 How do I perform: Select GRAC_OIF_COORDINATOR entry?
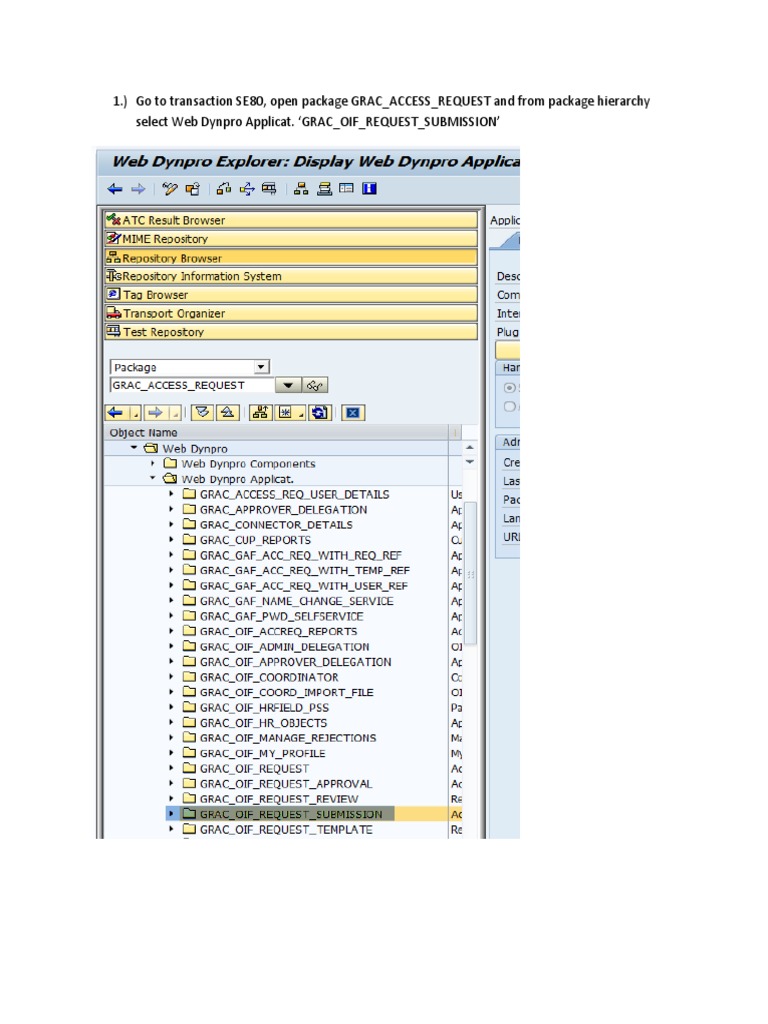(269, 677)
